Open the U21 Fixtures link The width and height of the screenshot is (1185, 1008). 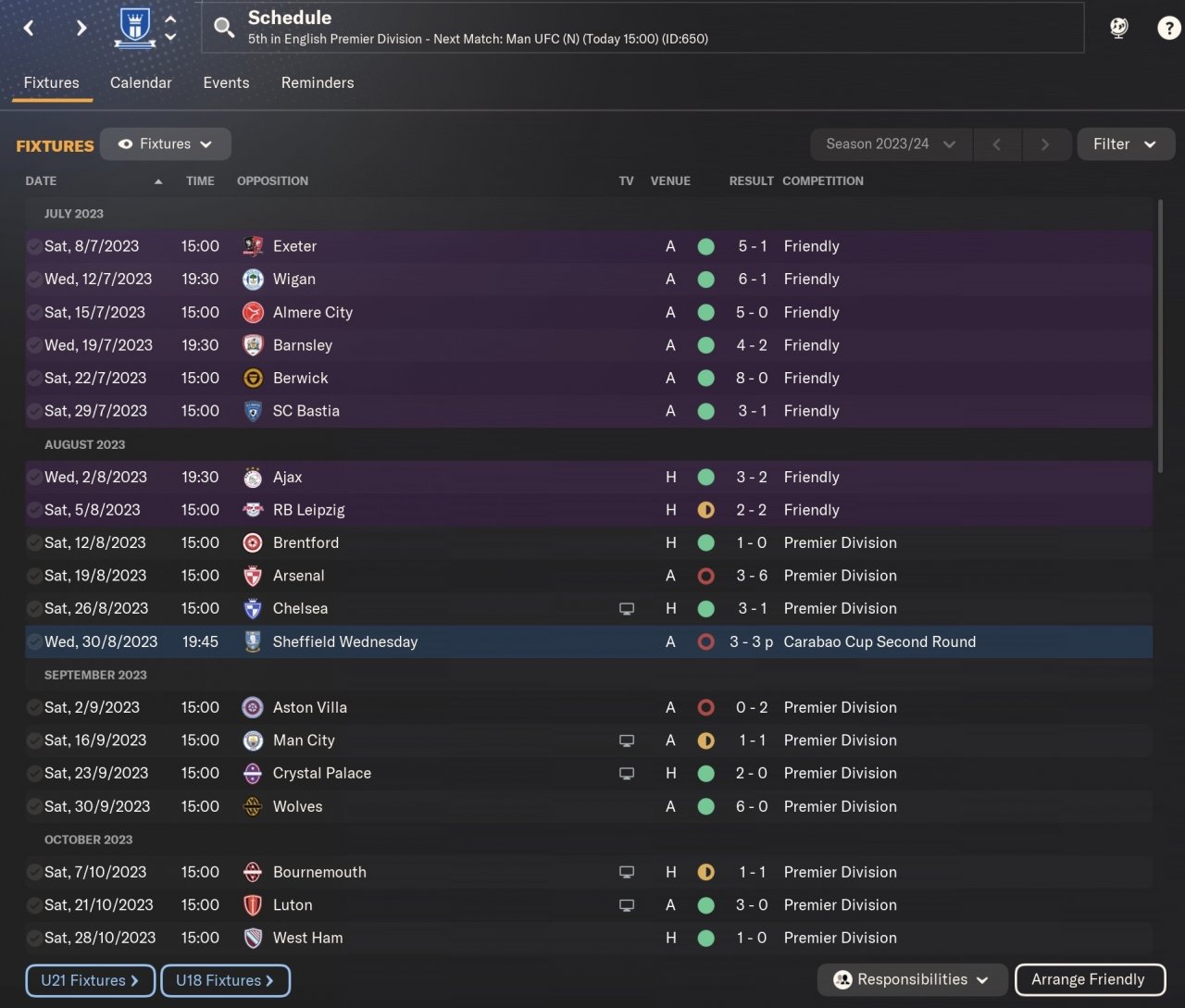coord(90,980)
